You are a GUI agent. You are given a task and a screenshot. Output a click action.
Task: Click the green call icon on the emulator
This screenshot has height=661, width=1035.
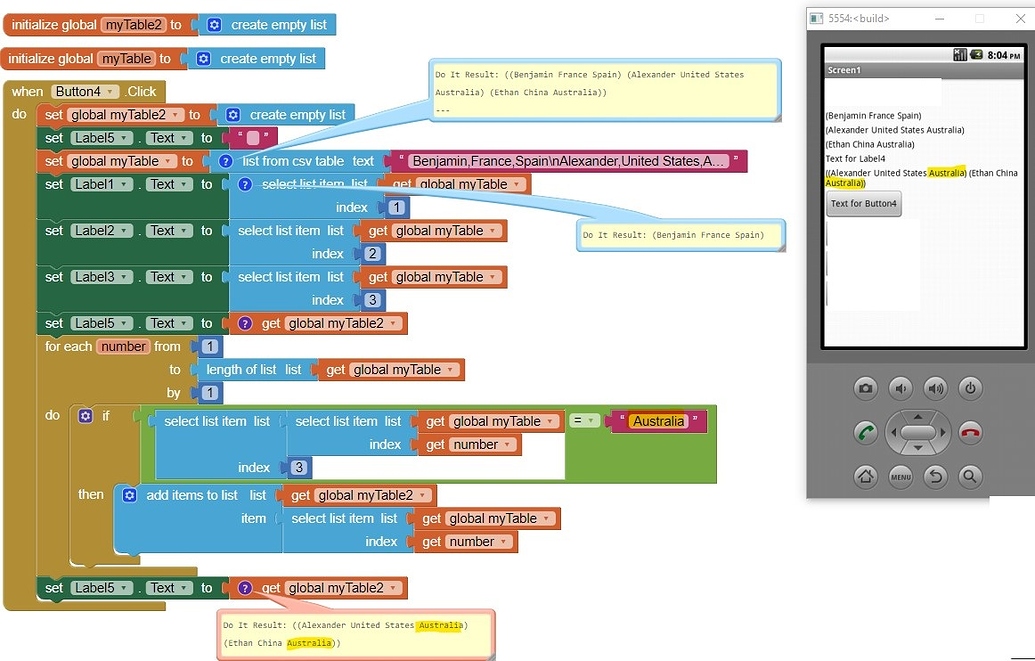868,433
